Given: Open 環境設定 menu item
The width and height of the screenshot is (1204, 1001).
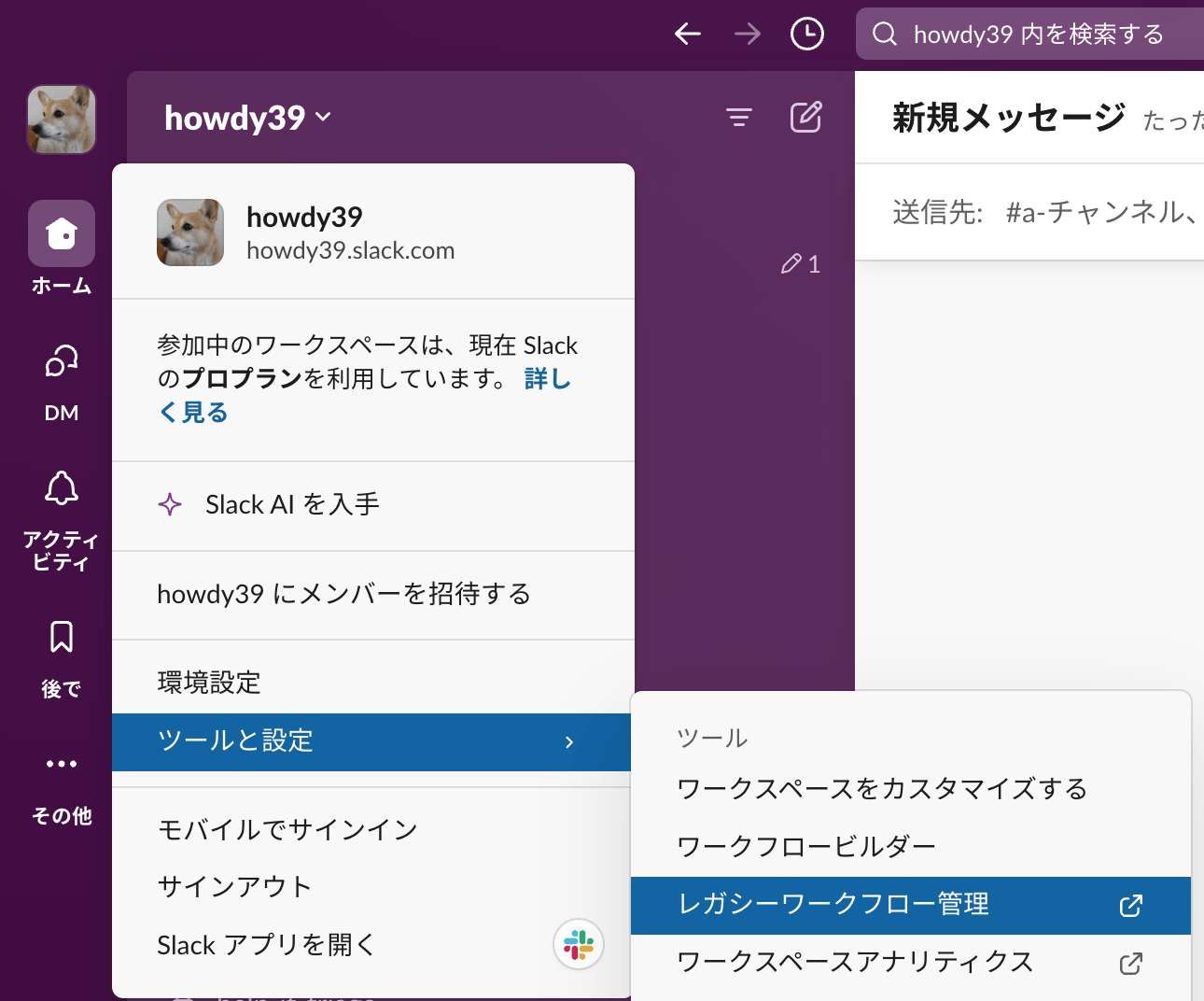Looking at the screenshot, I should (x=373, y=683).
